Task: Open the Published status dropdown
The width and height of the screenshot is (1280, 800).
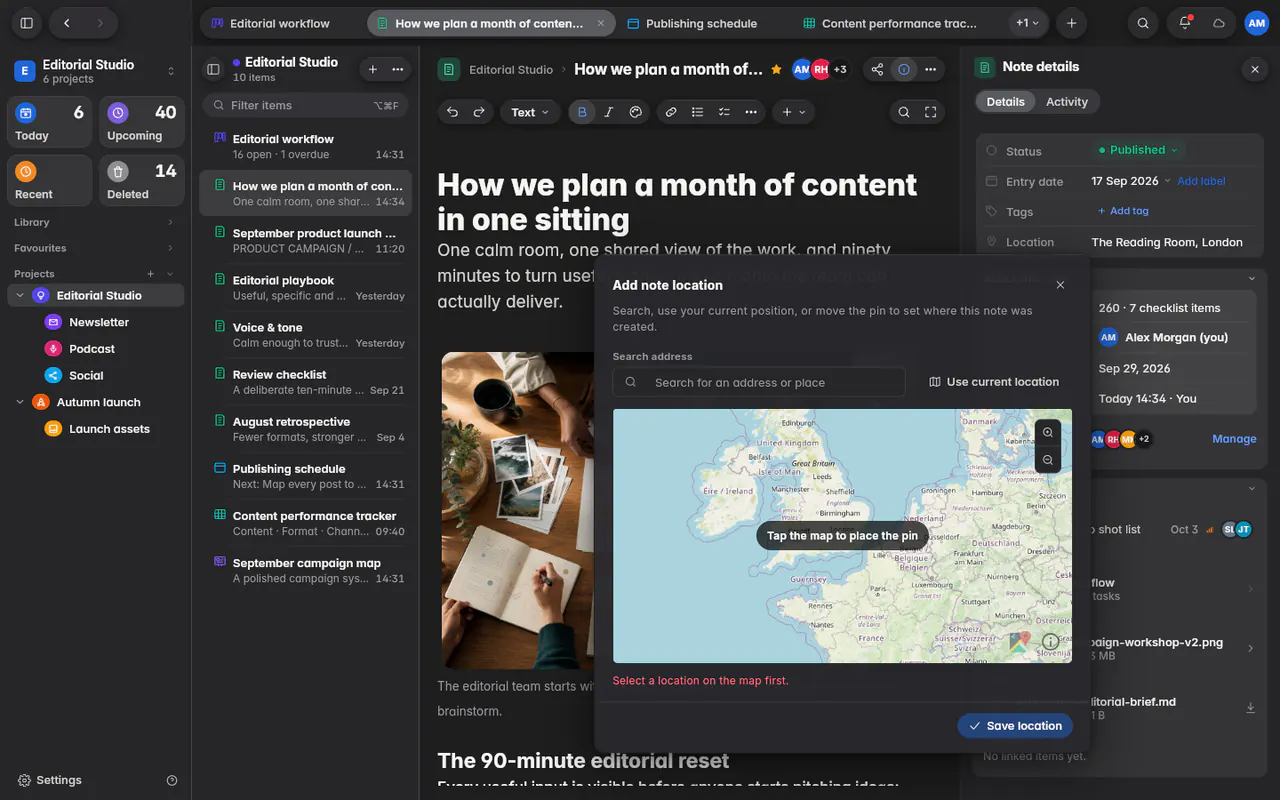Action: tap(1138, 150)
